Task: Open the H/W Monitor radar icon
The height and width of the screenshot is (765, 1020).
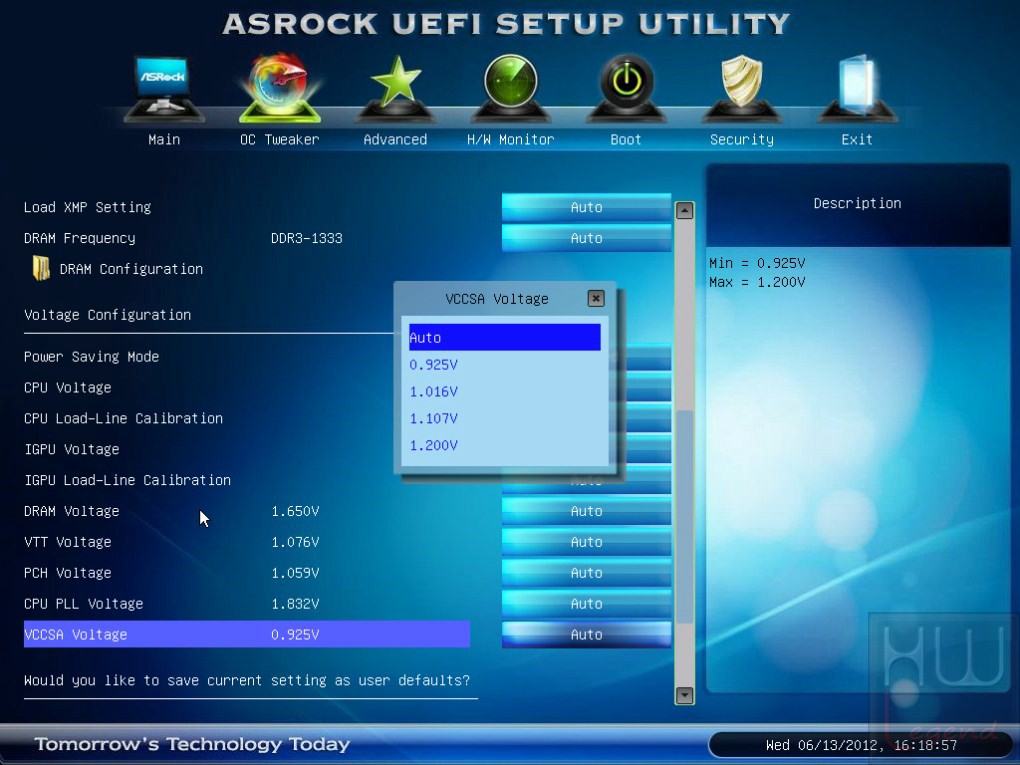Action: click(511, 88)
